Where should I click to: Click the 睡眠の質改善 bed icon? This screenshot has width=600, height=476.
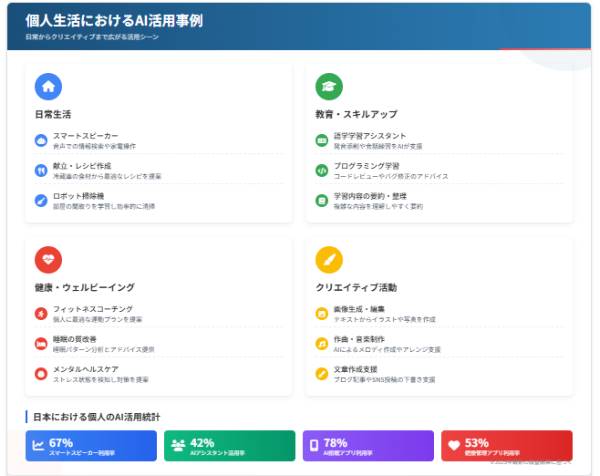(41, 343)
